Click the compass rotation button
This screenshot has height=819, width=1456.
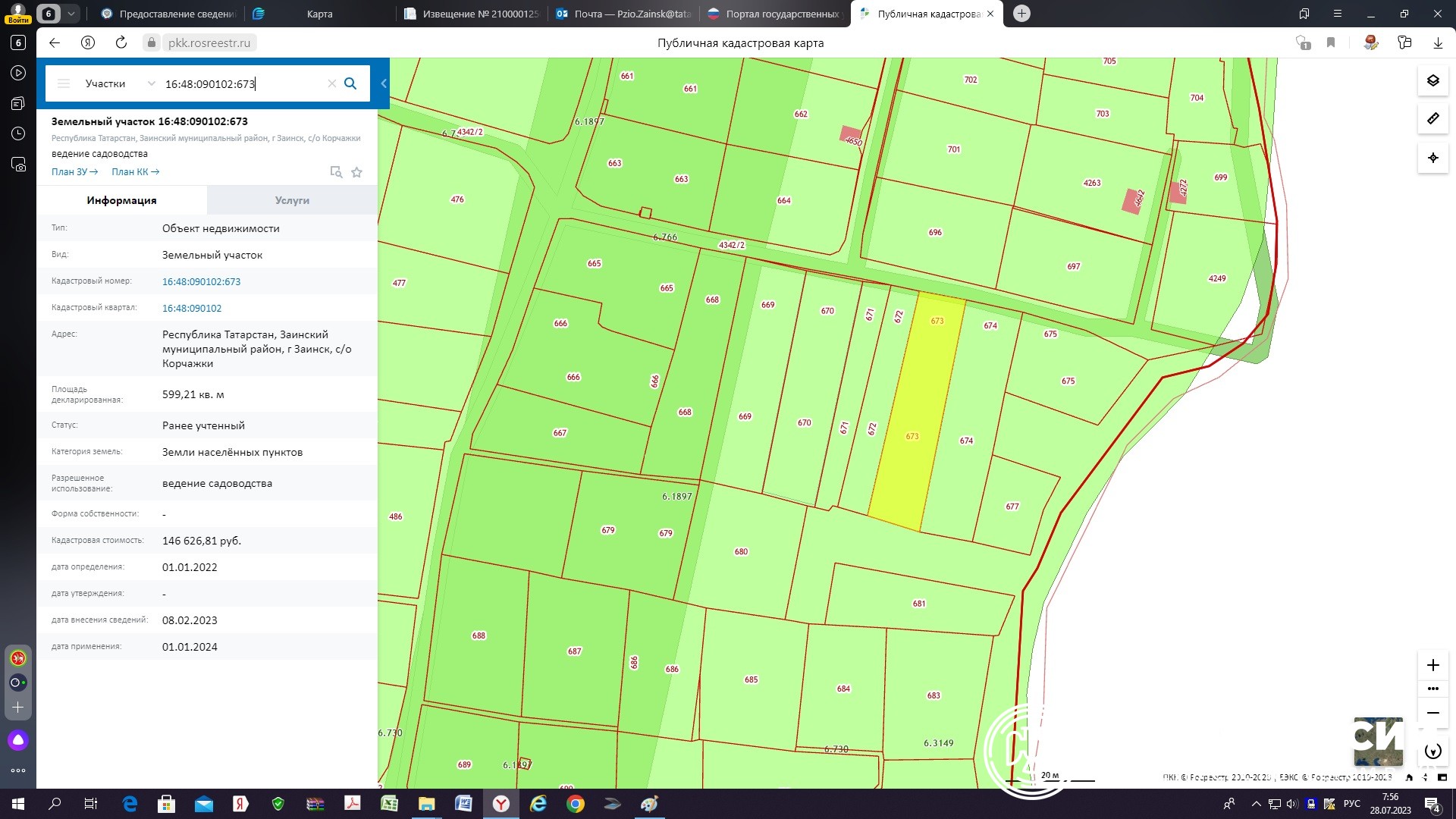click(x=1432, y=752)
